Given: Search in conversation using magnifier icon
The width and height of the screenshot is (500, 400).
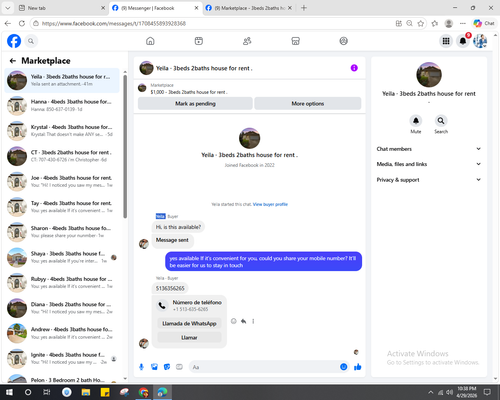Looking at the screenshot, I should point(441,121).
